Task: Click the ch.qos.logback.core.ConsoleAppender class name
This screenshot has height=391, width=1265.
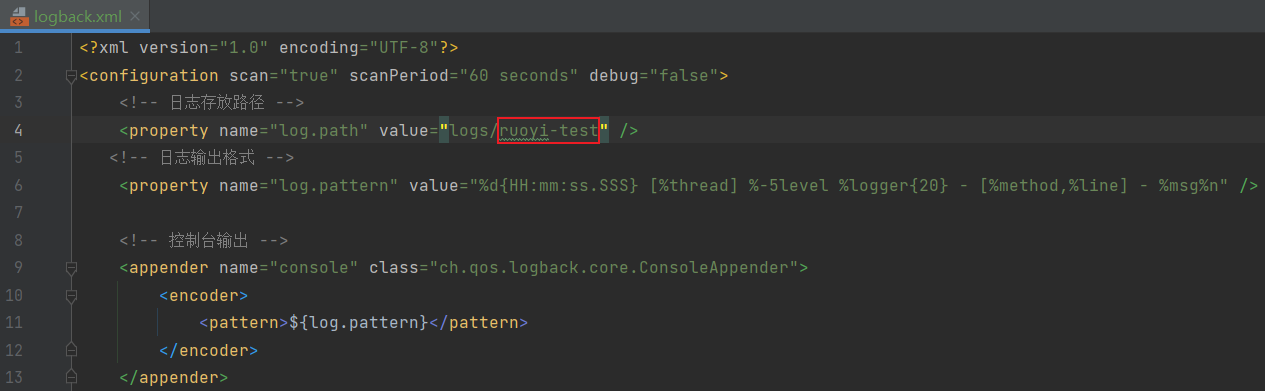Action: [614, 268]
